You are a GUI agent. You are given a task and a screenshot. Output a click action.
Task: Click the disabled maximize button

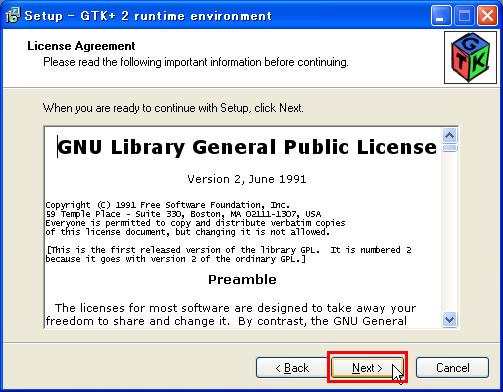tap(464, 15)
